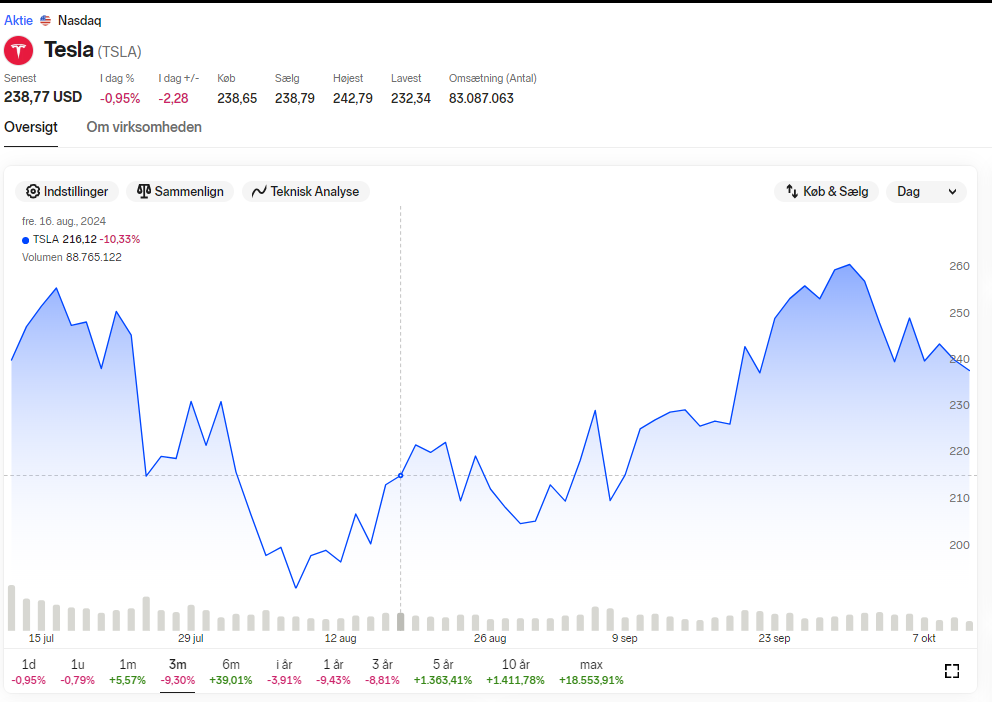
Task: Click the 238,77 USD latest price
Action: pyautogui.click(x=43, y=97)
